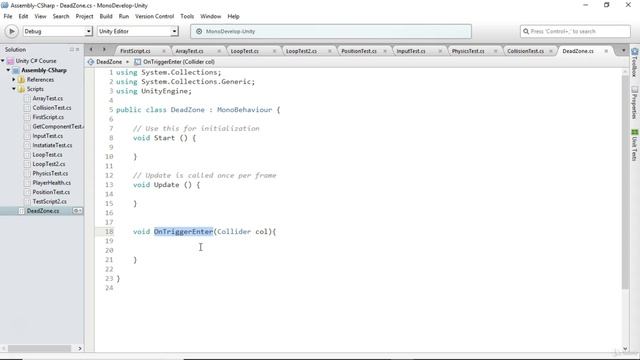Open the DeadZone class breadcrumb
Viewport: 640px width, 360px height.
[x=108, y=62]
